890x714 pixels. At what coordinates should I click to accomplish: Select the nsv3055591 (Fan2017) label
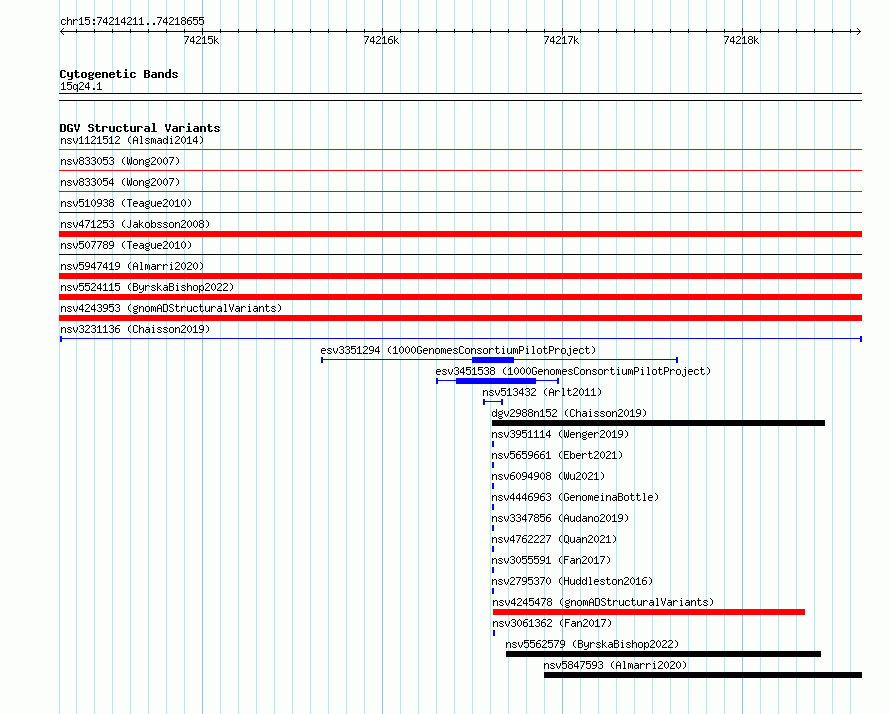pyautogui.click(x=551, y=560)
